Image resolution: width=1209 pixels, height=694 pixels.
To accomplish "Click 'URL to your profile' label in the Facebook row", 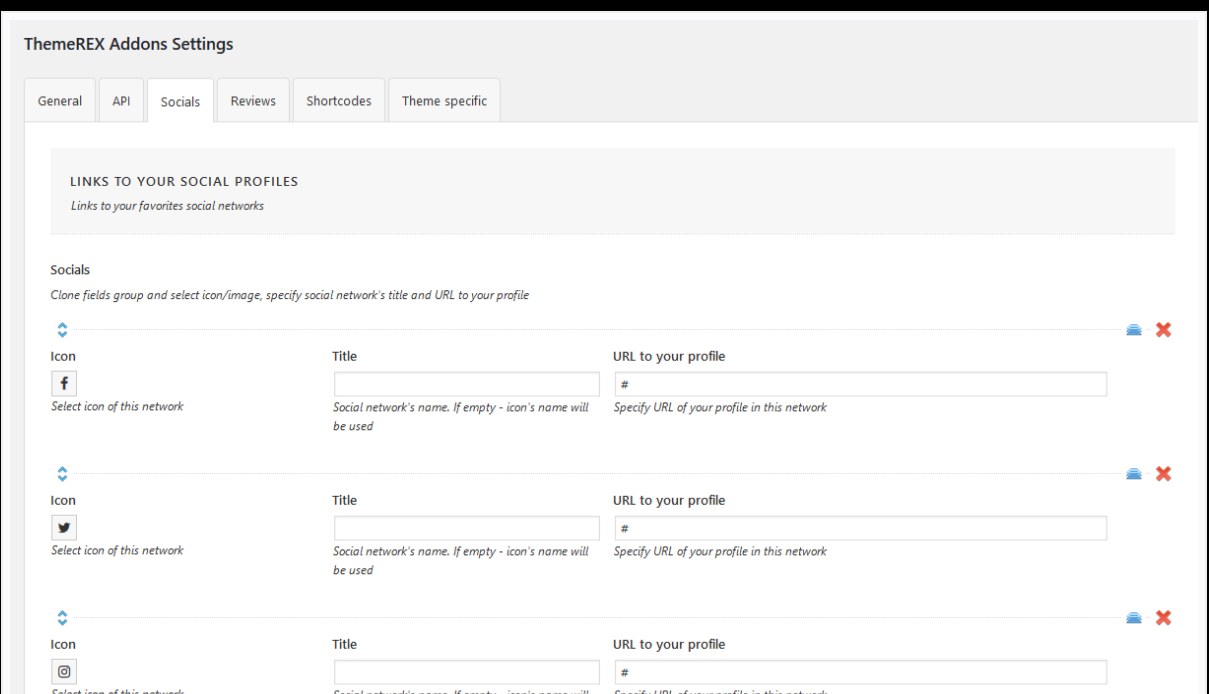I will click(x=669, y=356).
